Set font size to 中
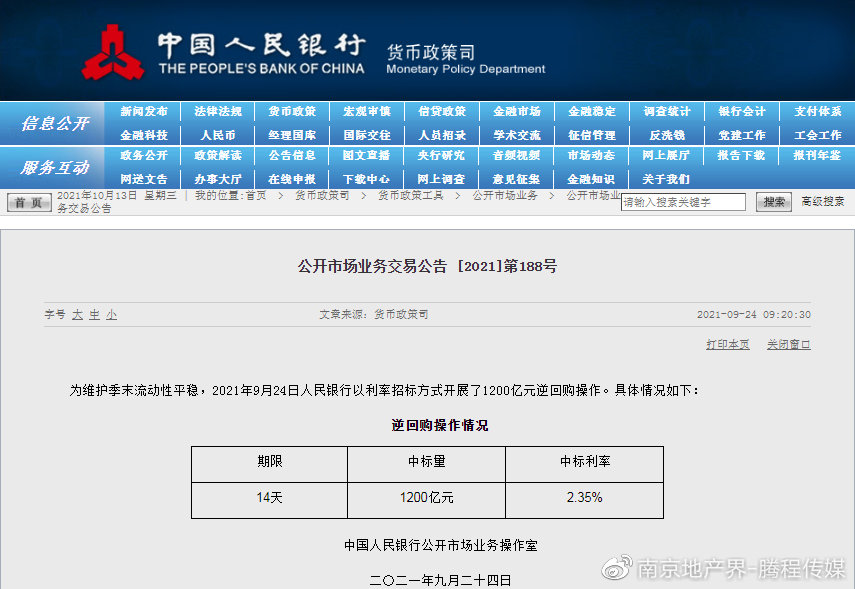Screen dimensions: 855x589 [x=95, y=315]
